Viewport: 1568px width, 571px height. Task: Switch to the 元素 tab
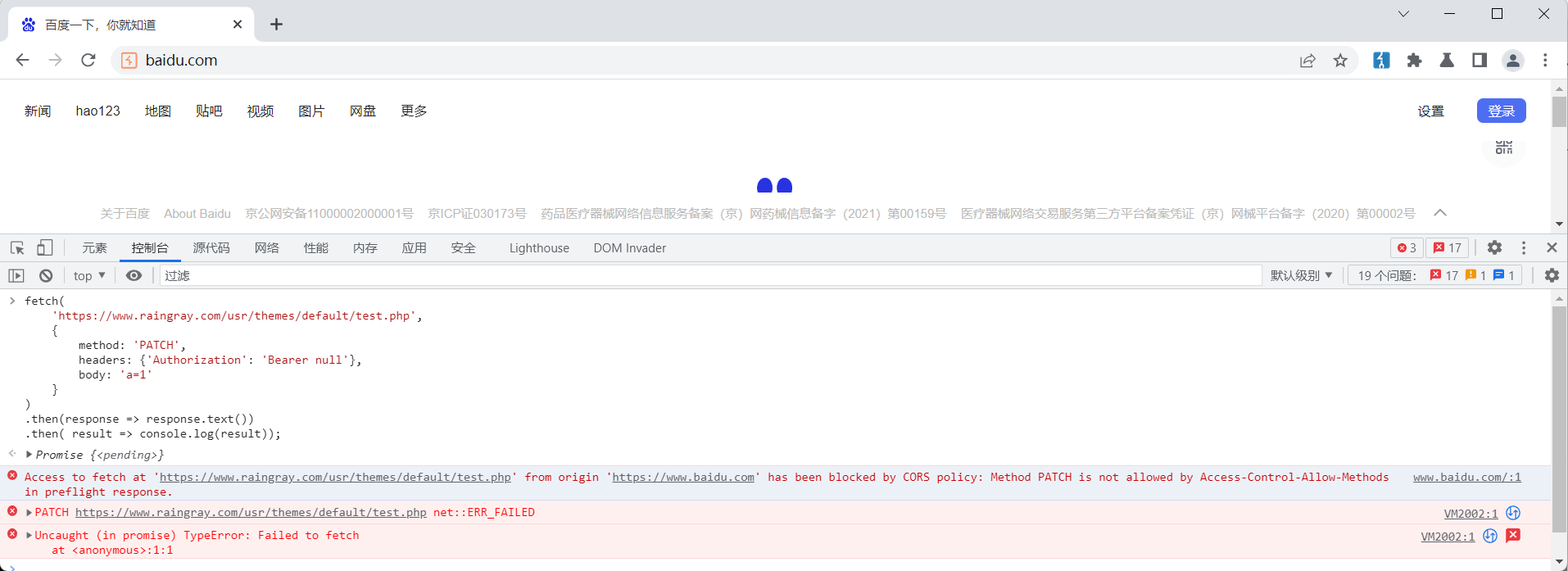click(x=94, y=247)
